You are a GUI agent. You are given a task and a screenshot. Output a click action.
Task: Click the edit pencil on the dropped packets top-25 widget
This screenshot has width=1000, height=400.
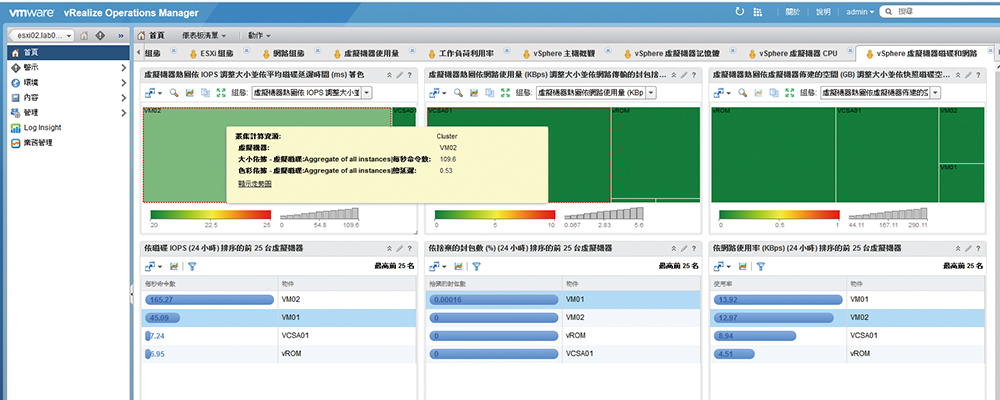coord(684,248)
